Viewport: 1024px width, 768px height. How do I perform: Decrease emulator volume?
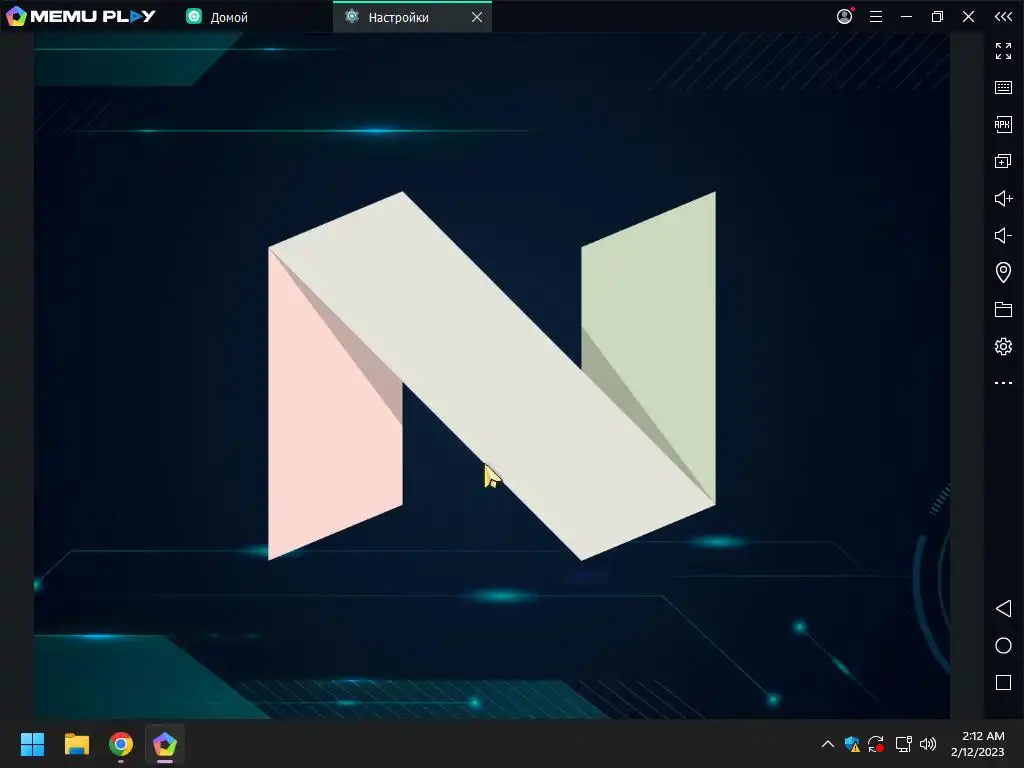(x=1003, y=235)
